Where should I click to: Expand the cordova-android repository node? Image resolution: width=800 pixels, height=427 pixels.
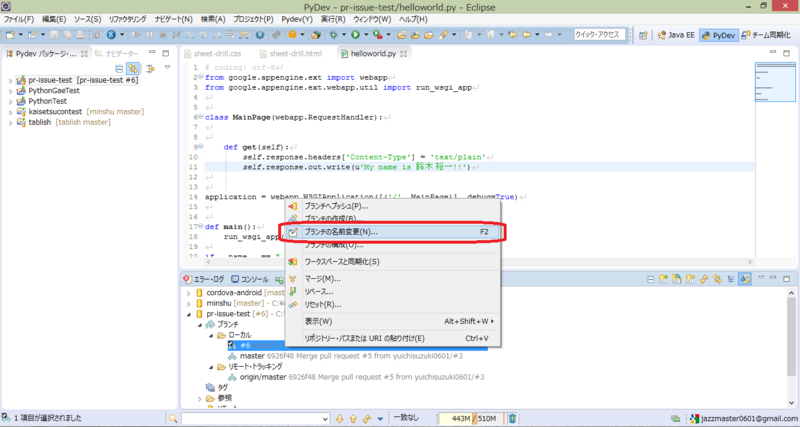point(189,293)
